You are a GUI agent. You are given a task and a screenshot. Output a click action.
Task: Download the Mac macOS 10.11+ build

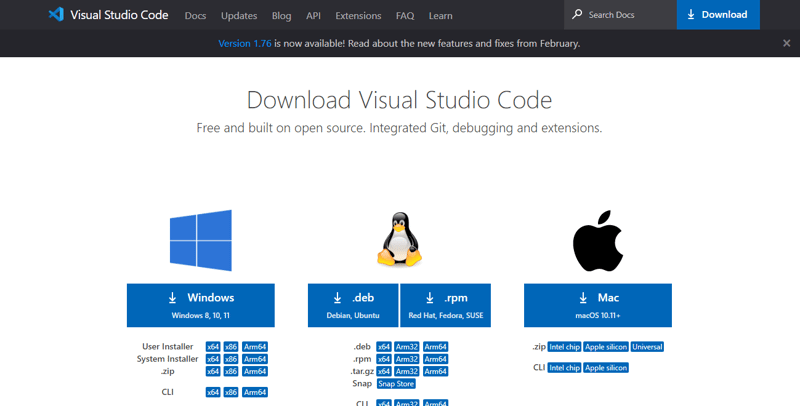(x=598, y=304)
